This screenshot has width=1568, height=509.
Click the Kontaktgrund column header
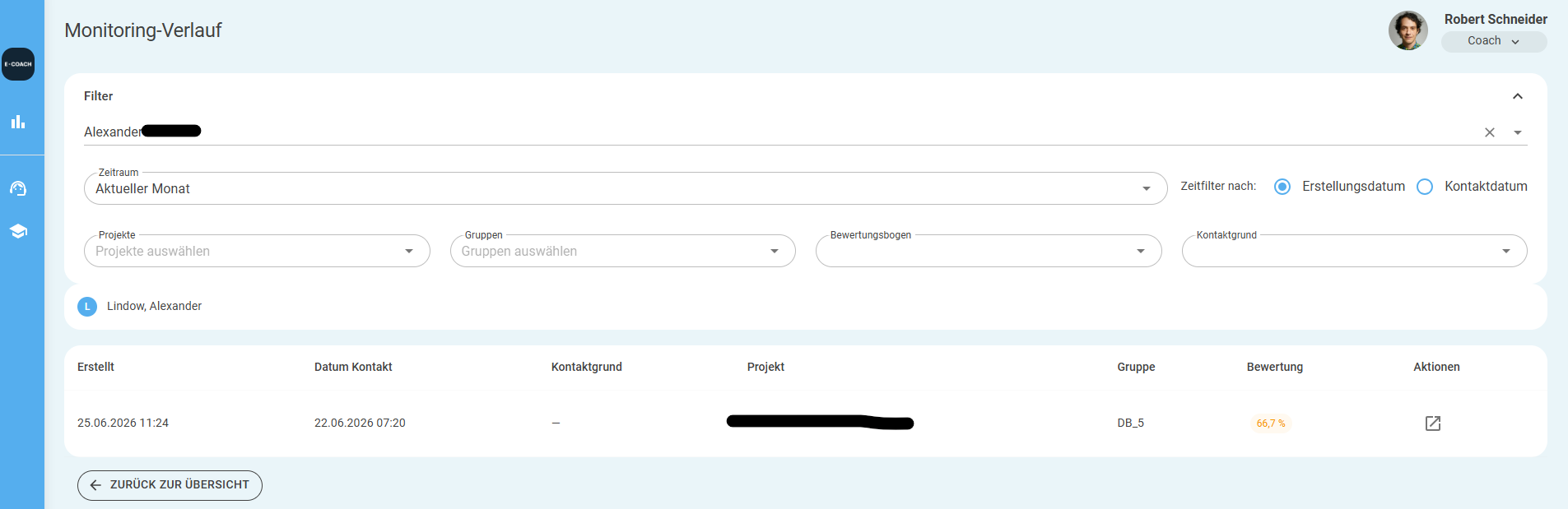tap(587, 367)
